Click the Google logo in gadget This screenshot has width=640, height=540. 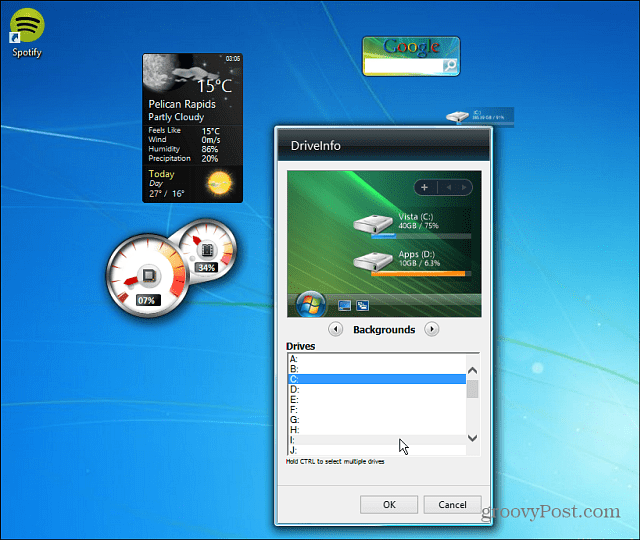tap(411, 47)
